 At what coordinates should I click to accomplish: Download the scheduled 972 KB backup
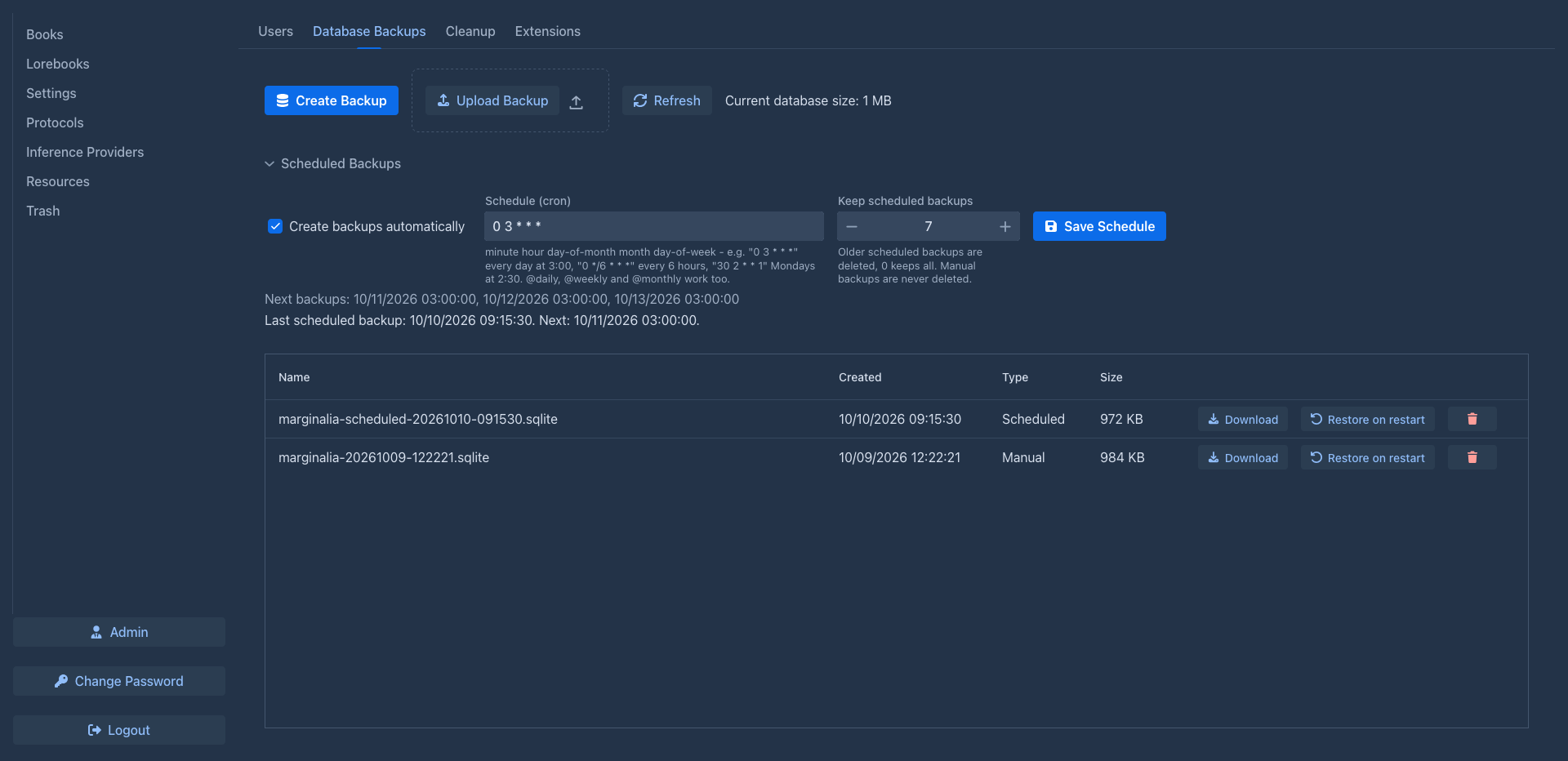1243,419
